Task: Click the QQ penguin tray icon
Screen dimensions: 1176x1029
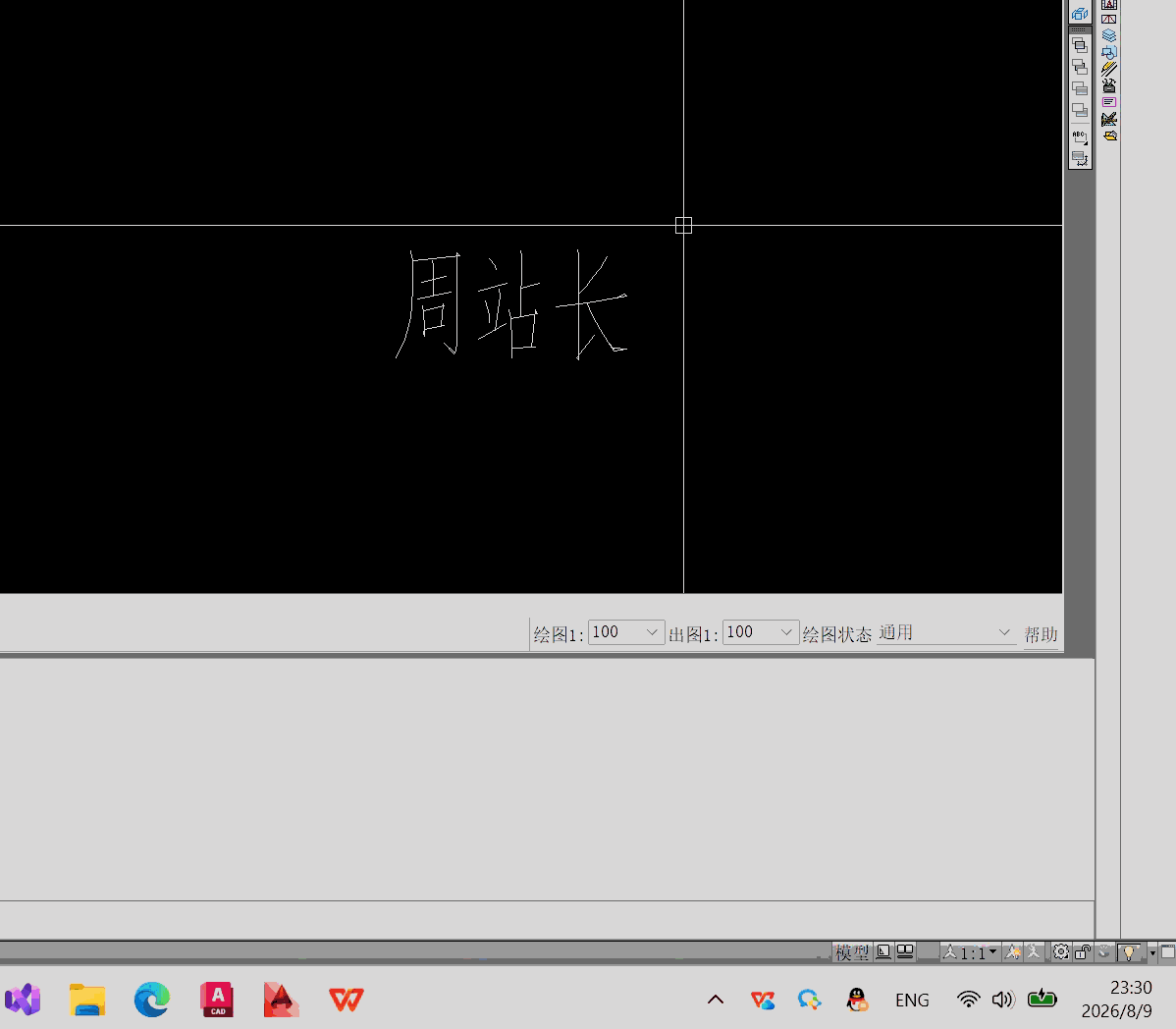Action: click(x=857, y=999)
